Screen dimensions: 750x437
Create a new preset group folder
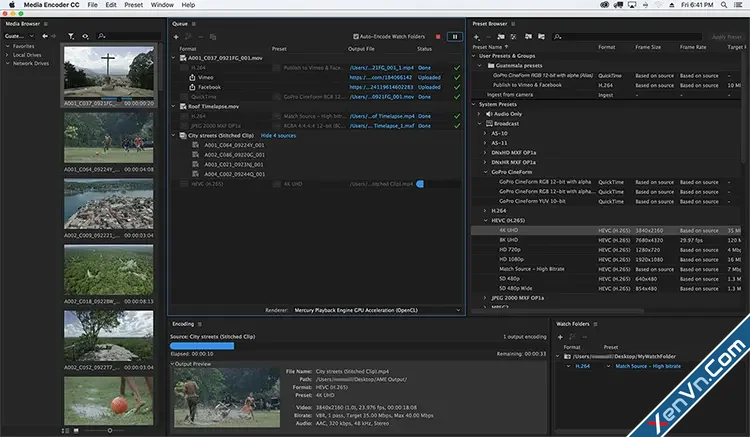501,37
